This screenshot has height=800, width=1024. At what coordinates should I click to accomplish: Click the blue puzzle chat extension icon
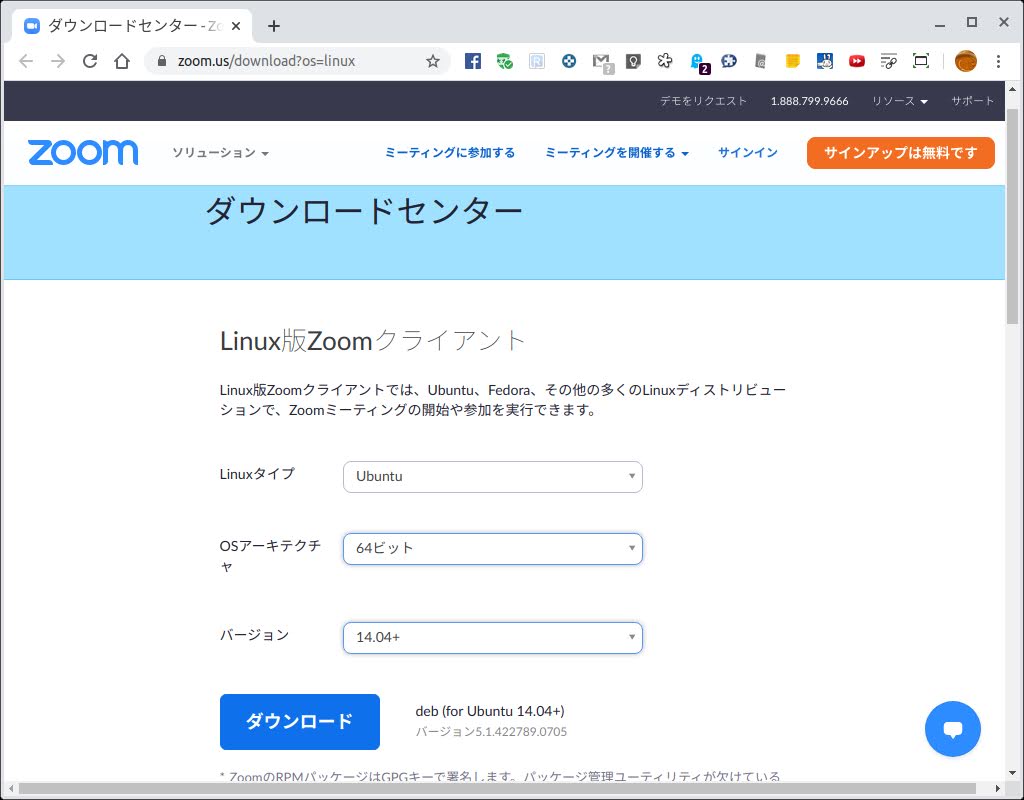click(x=729, y=61)
